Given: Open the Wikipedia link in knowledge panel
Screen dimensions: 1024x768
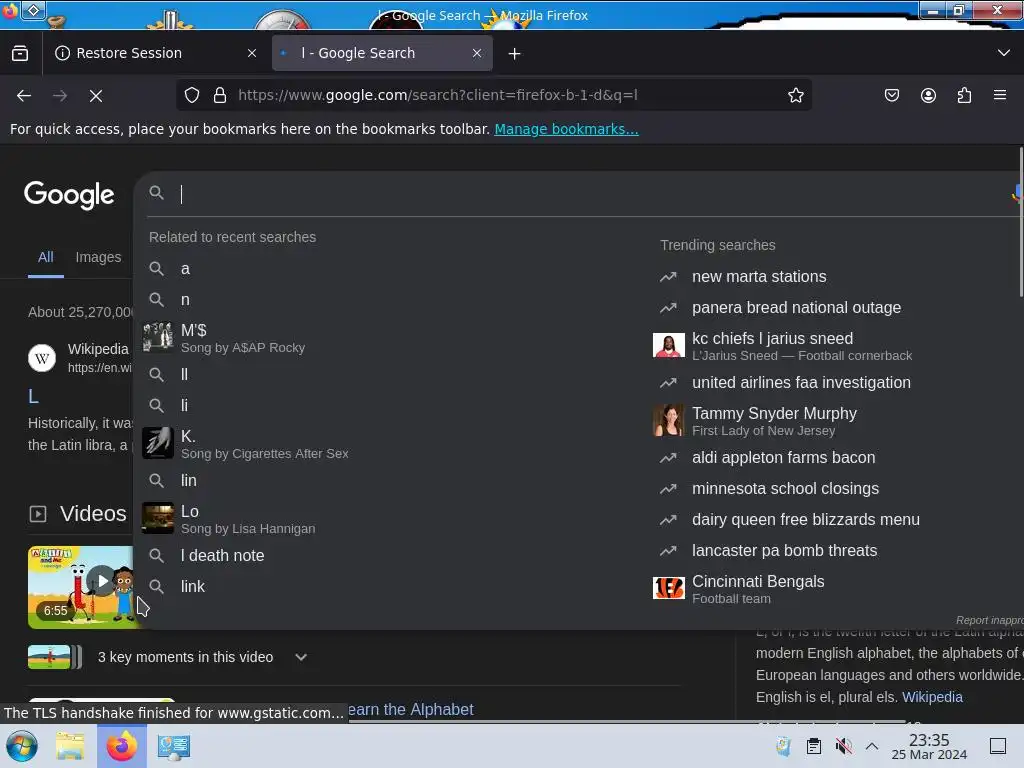Looking at the screenshot, I should point(932,697).
